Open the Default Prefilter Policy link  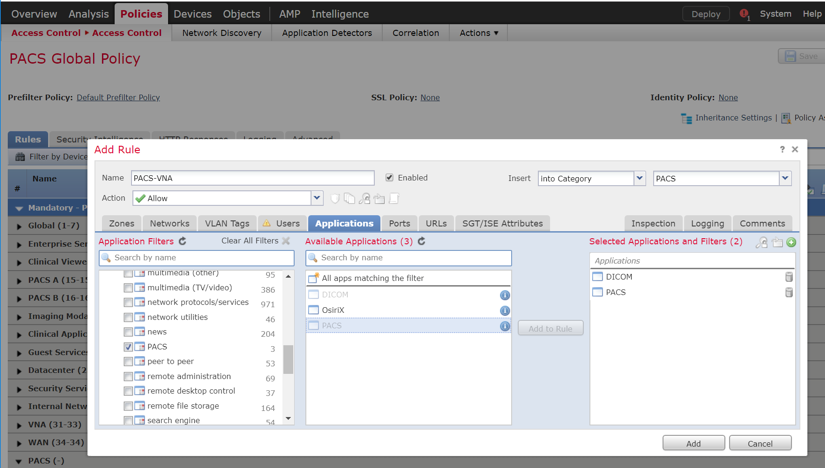(118, 97)
